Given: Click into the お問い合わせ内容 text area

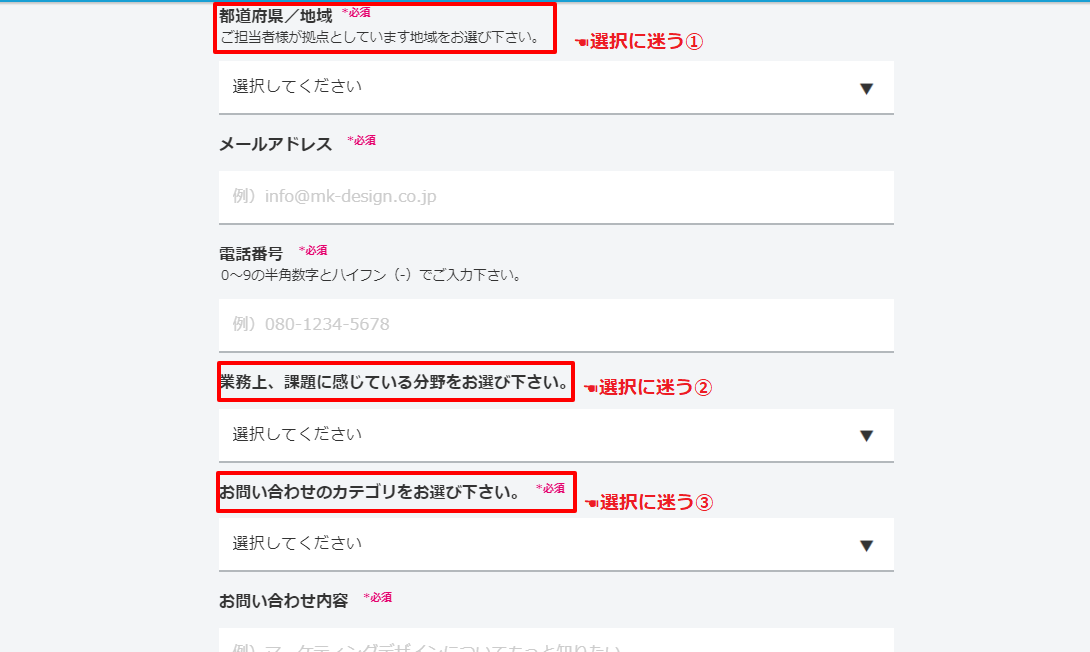Looking at the screenshot, I should pos(556,640).
